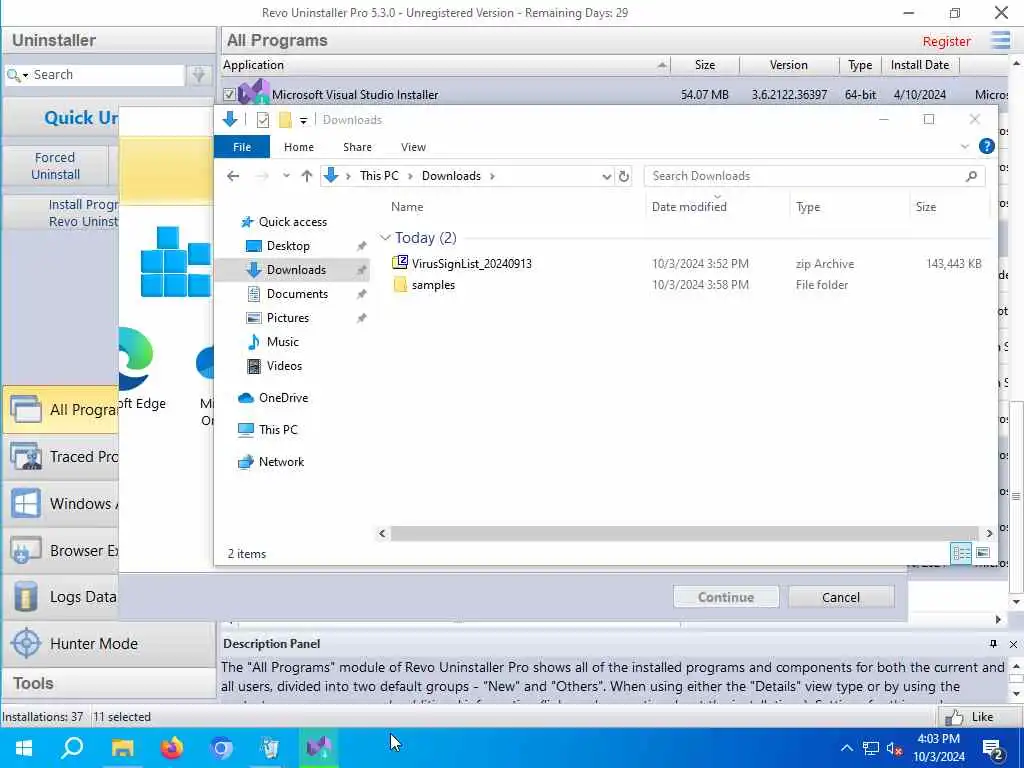Uncheck Microsoft Visual Studio Installer checkbox
This screenshot has width=1024, height=768.
[x=229, y=95]
